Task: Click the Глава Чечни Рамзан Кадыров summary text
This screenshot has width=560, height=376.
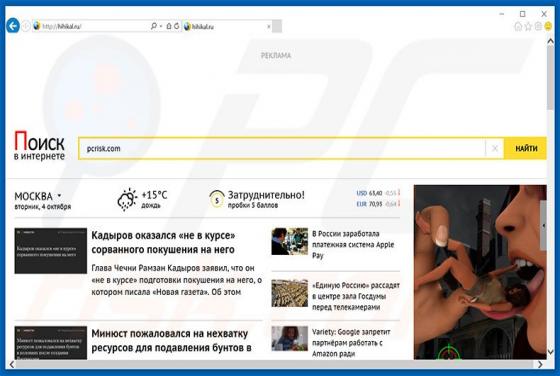Action: 177,280
